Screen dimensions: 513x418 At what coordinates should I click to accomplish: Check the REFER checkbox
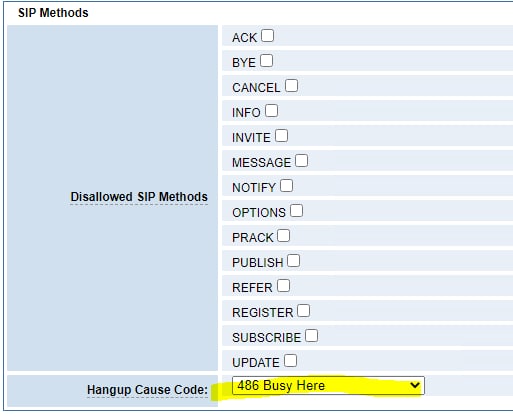(283, 286)
